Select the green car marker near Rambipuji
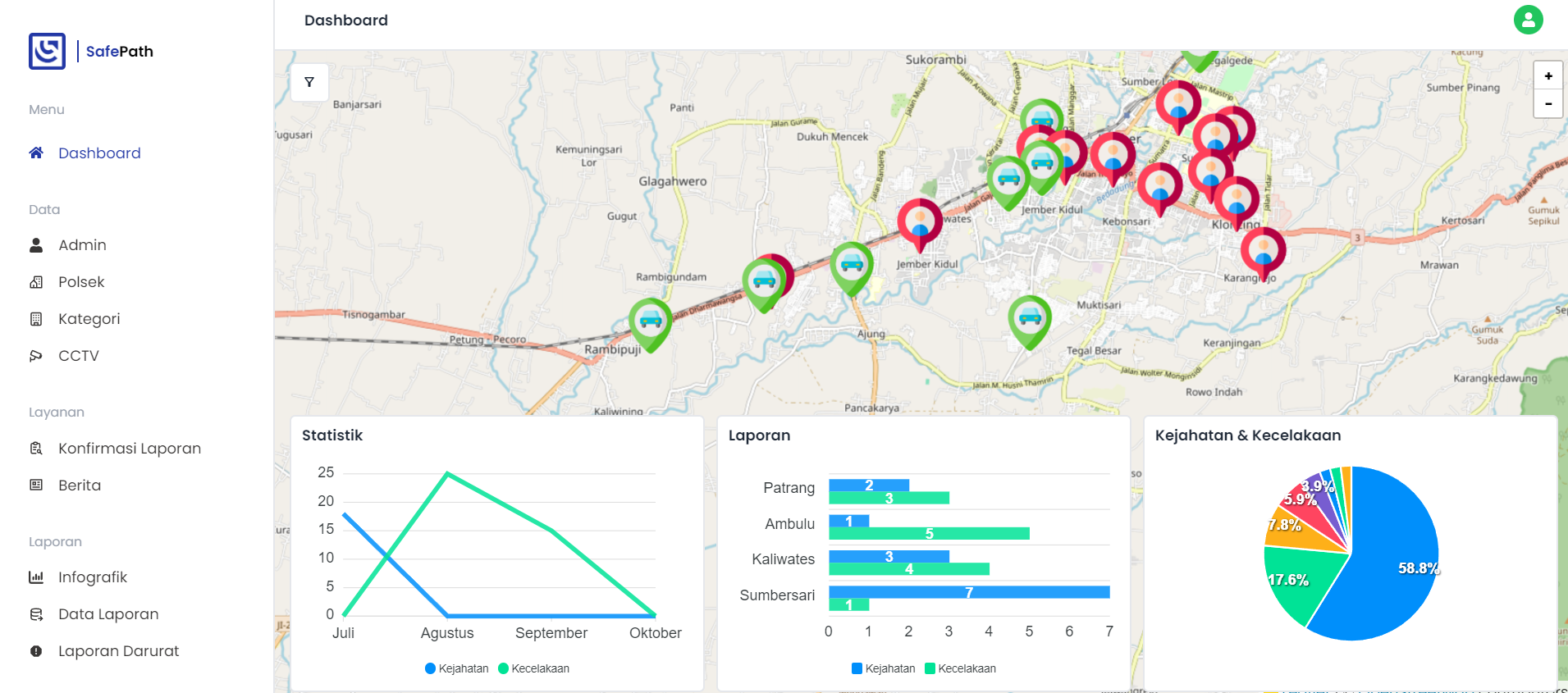The width and height of the screenshot is (1568, 693). tap(650, 321)
